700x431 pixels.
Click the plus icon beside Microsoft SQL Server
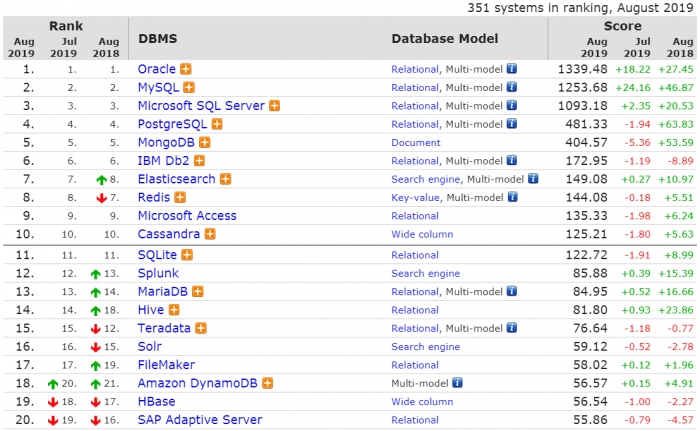click(274, 106)
